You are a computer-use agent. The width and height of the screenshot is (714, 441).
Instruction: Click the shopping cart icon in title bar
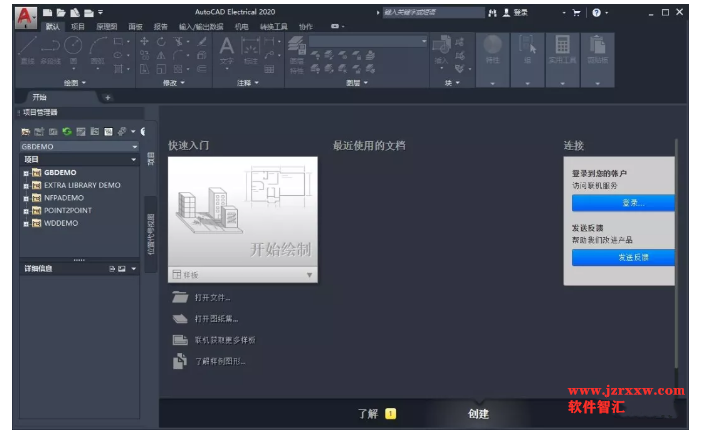(x=576, y=13)
